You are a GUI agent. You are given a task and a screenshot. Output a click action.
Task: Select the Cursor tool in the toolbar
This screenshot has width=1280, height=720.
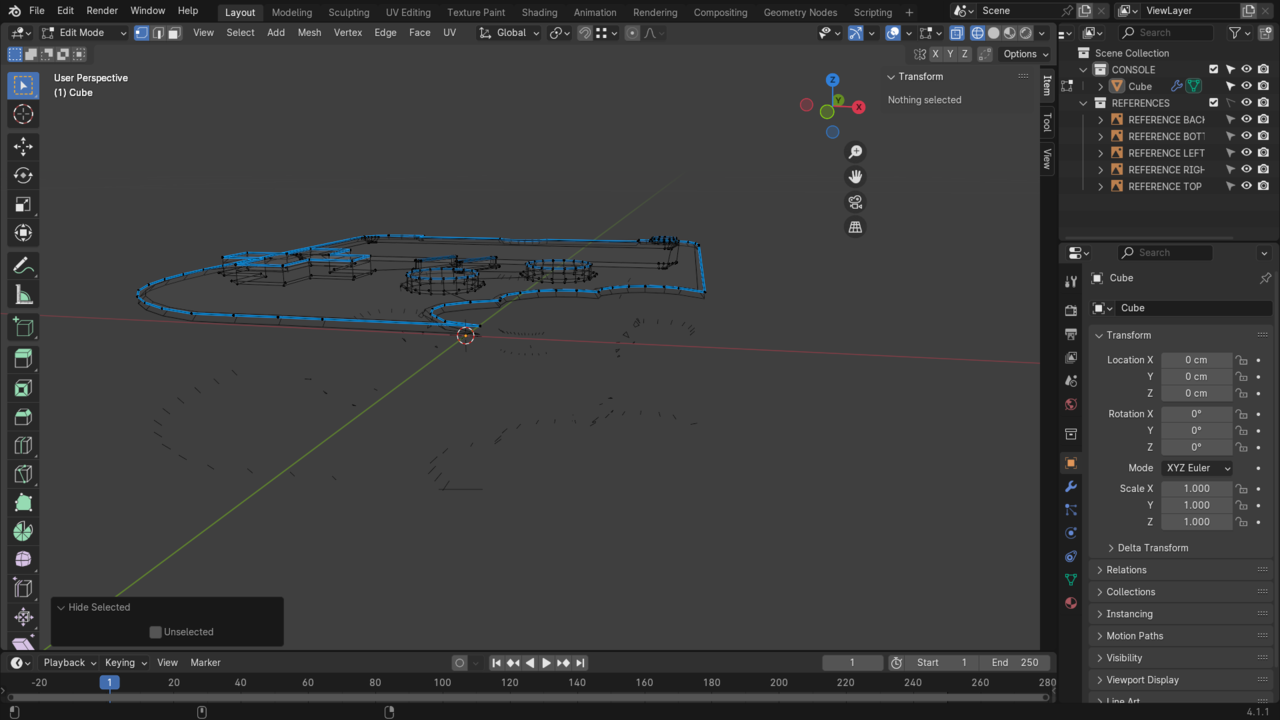pyautogui.click(x=23, y=114)
